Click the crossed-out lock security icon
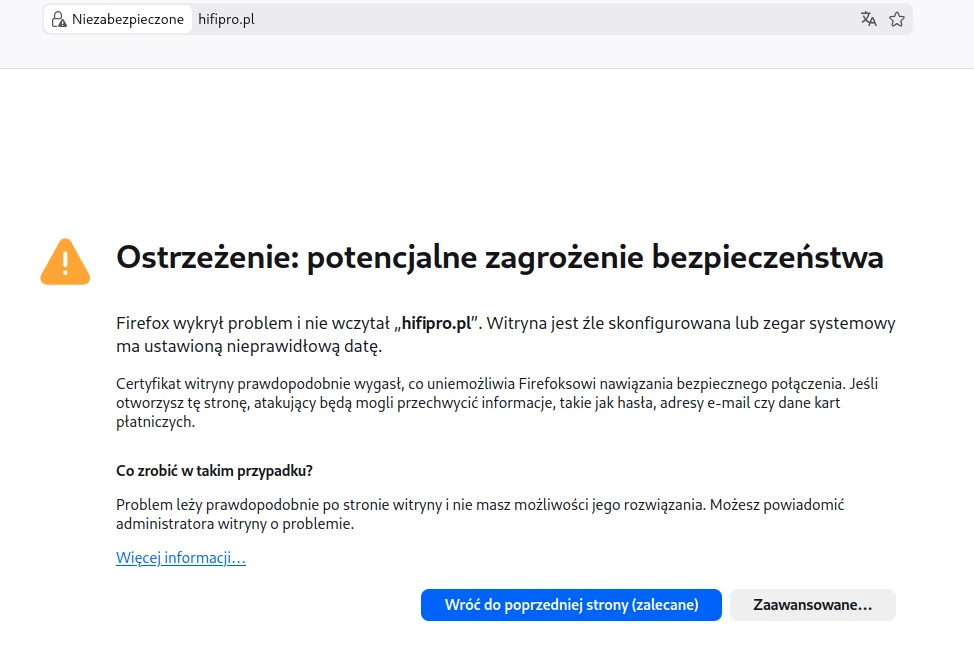974x658 pixels. pos(59,19)
